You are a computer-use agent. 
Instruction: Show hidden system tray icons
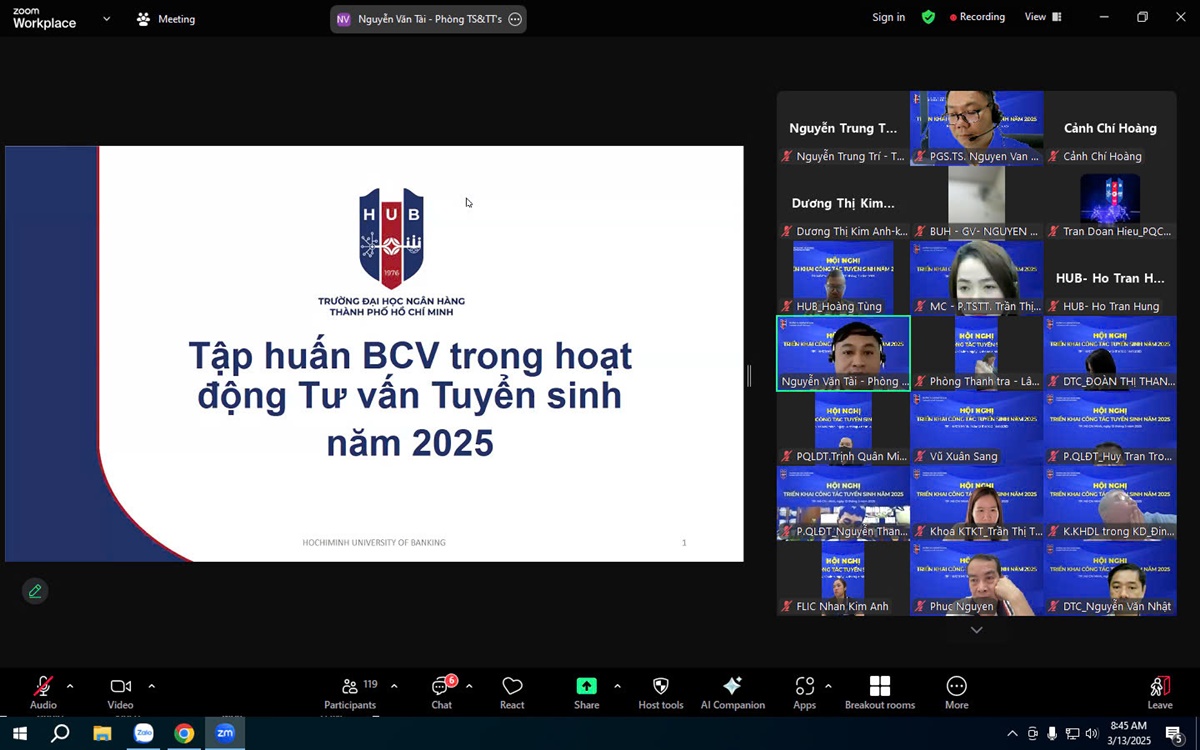pyautogui.click(x=1012, y=733)
